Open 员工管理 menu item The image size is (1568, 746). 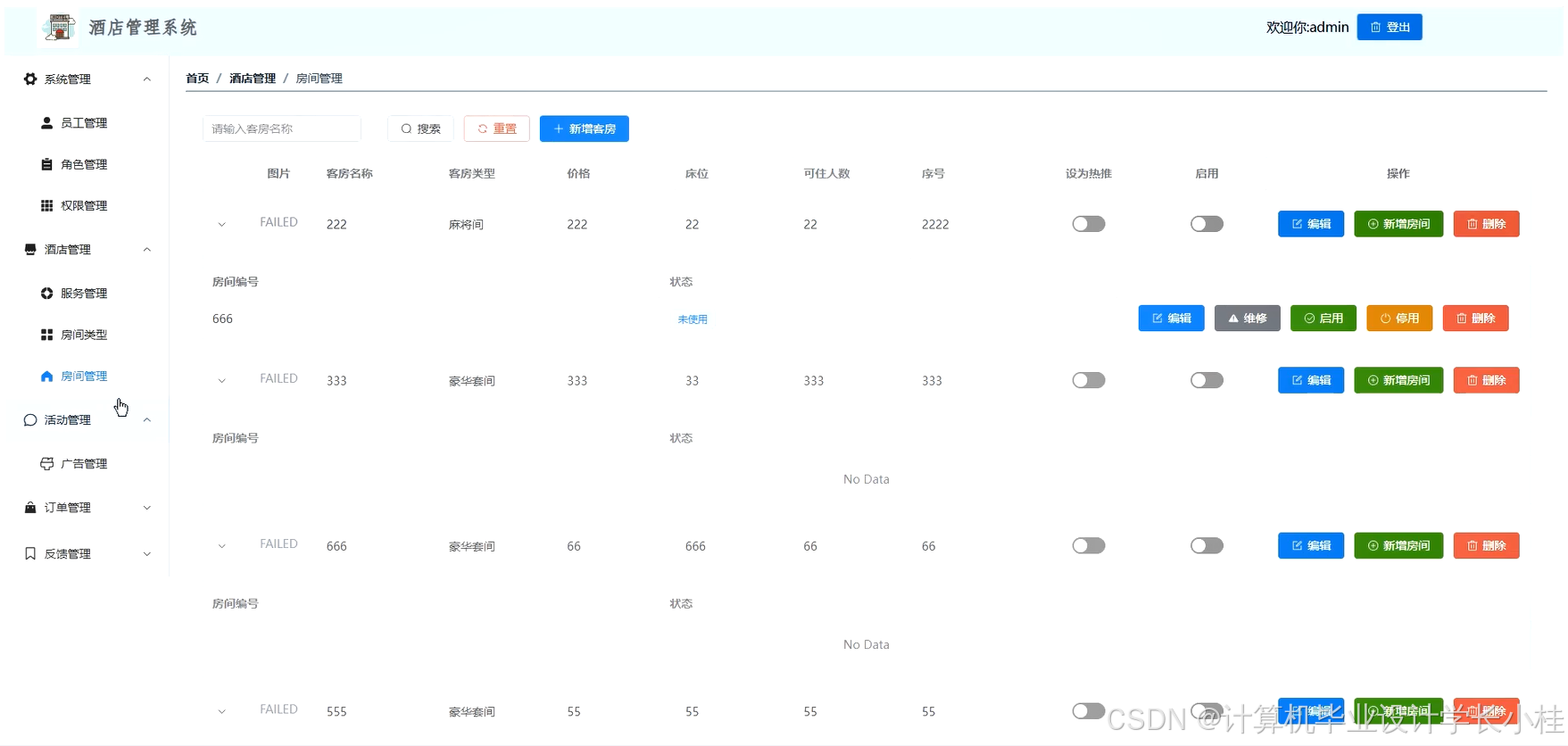(x=86, y=123)
